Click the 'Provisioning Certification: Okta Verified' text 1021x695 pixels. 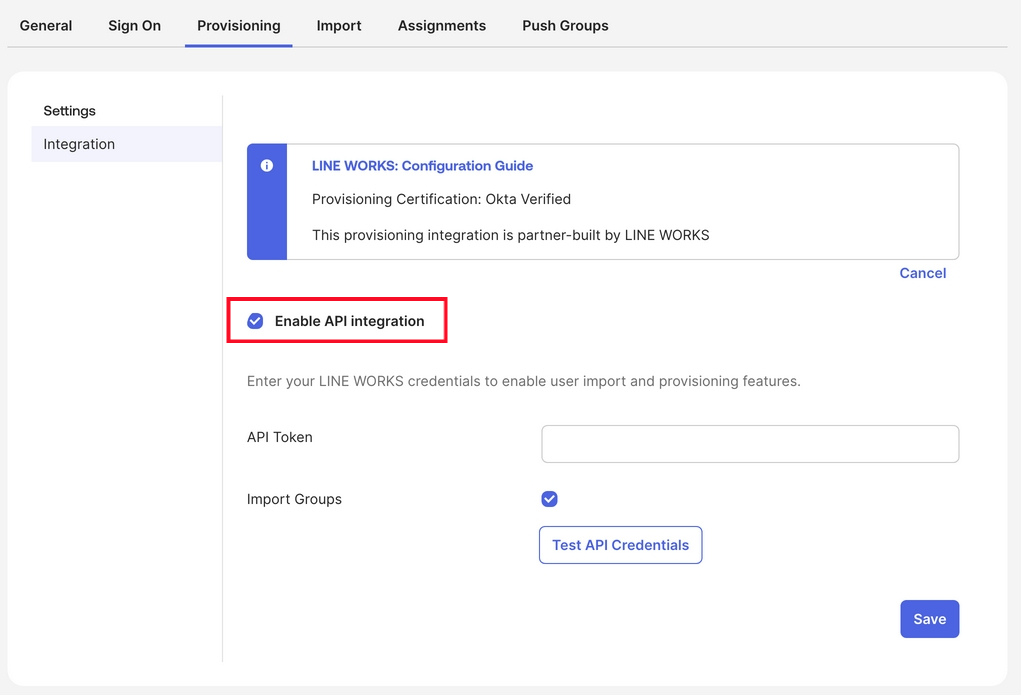coord(441,199)
